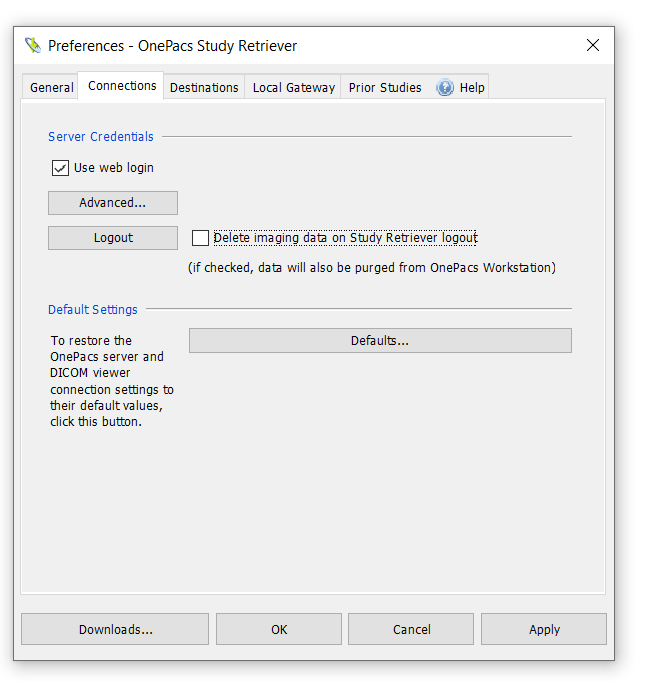
Task: Click Cancel to discard changes
Action: click(411, 629)
